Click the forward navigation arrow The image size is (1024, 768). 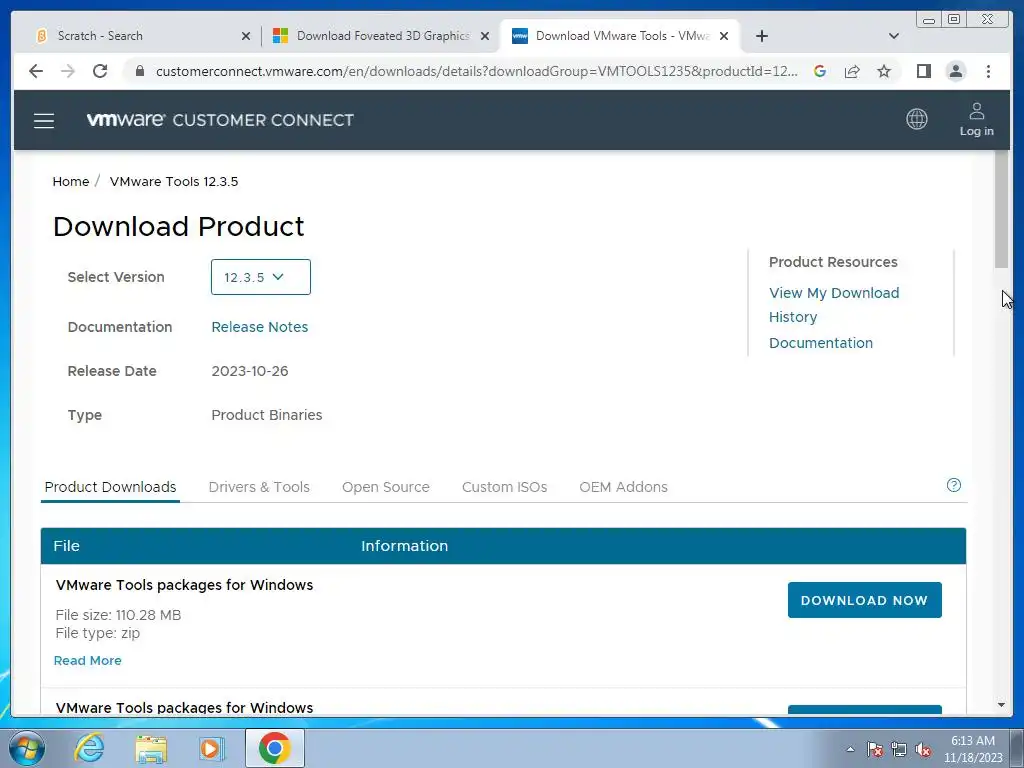pyautogui.click(x=68, y=71)
